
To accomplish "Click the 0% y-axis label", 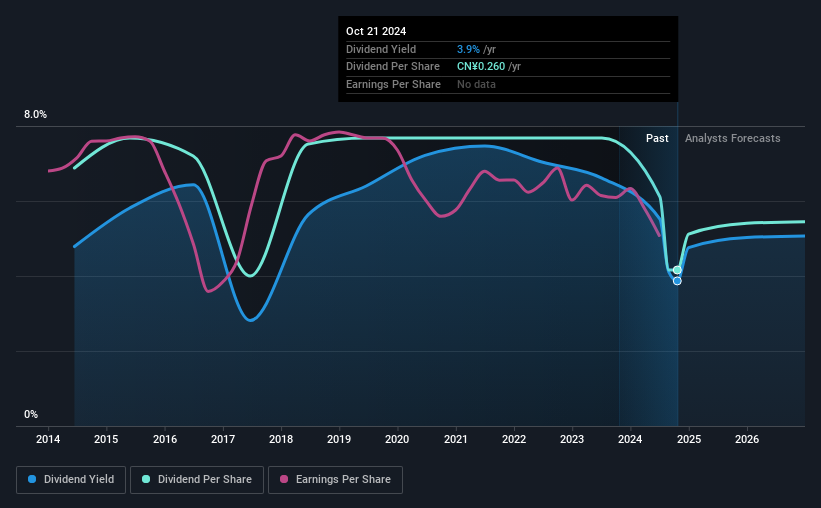I will tap(31, 414).
